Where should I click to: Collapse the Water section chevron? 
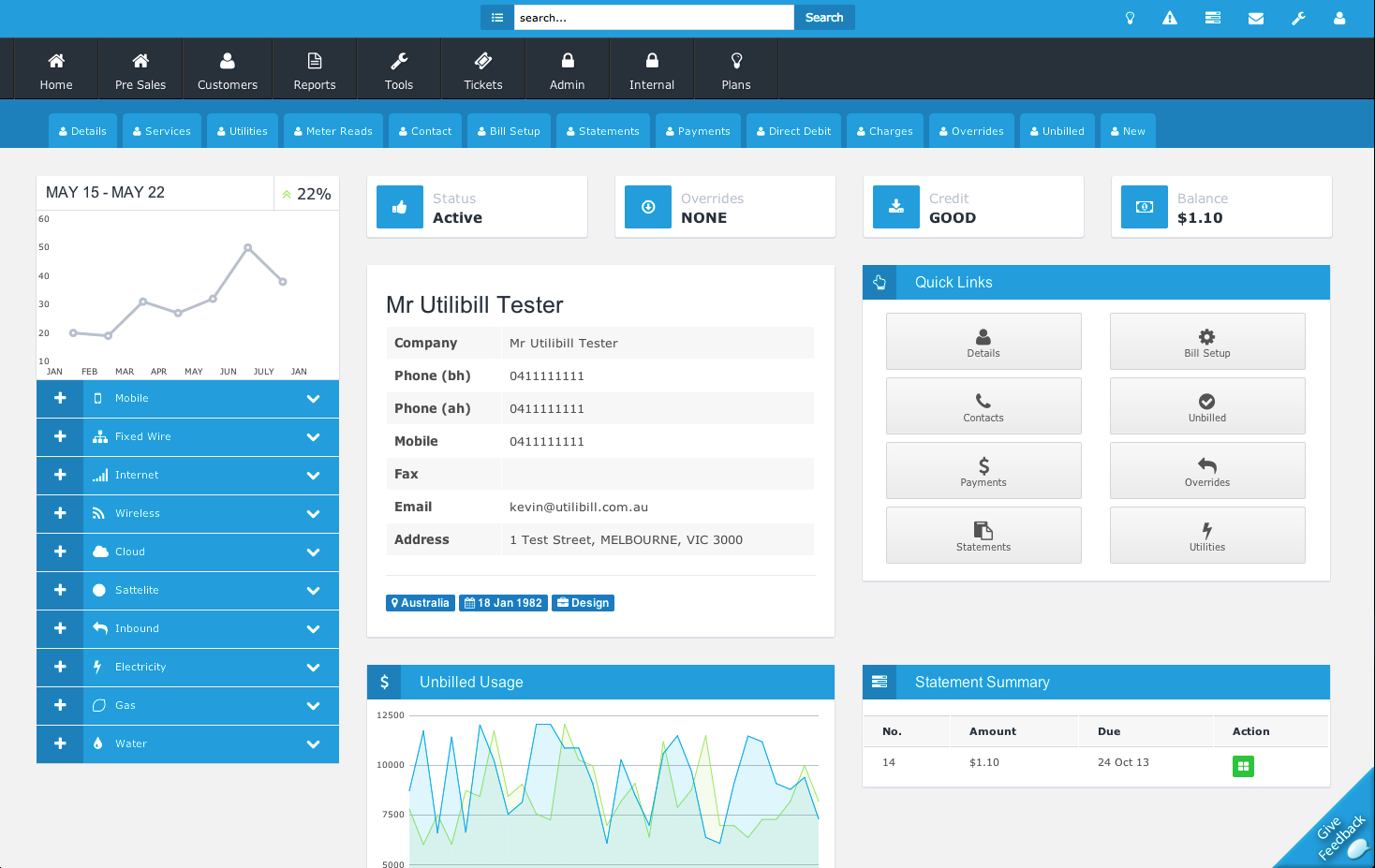[313, 743]
